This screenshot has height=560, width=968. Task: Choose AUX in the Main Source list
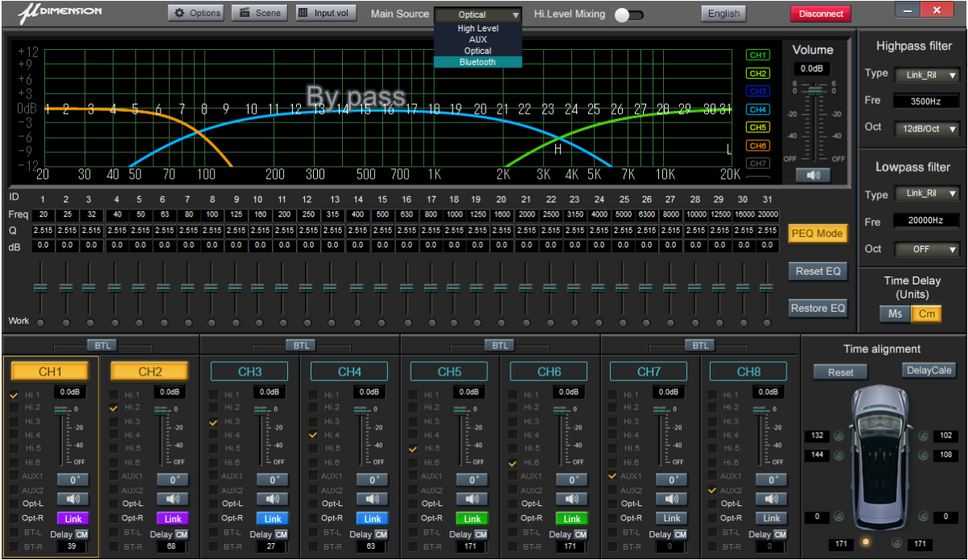click(477, 40)
